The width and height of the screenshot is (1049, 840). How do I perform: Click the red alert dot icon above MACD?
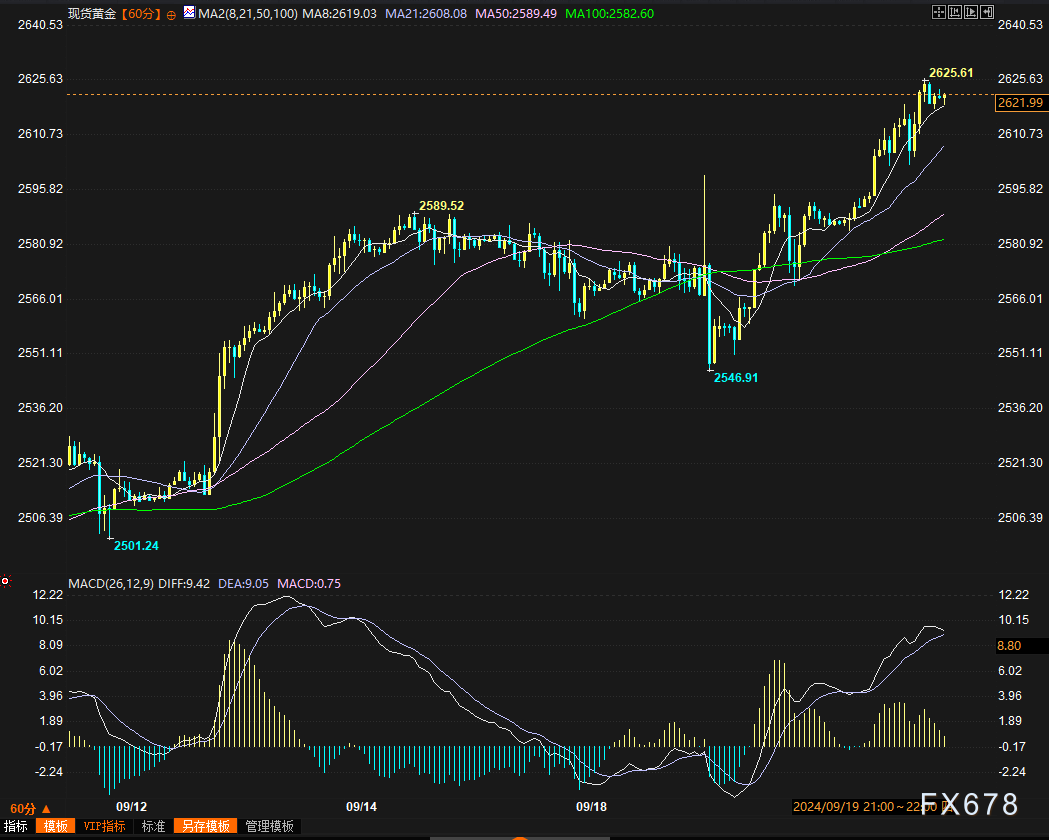click(x=6, y=580)
